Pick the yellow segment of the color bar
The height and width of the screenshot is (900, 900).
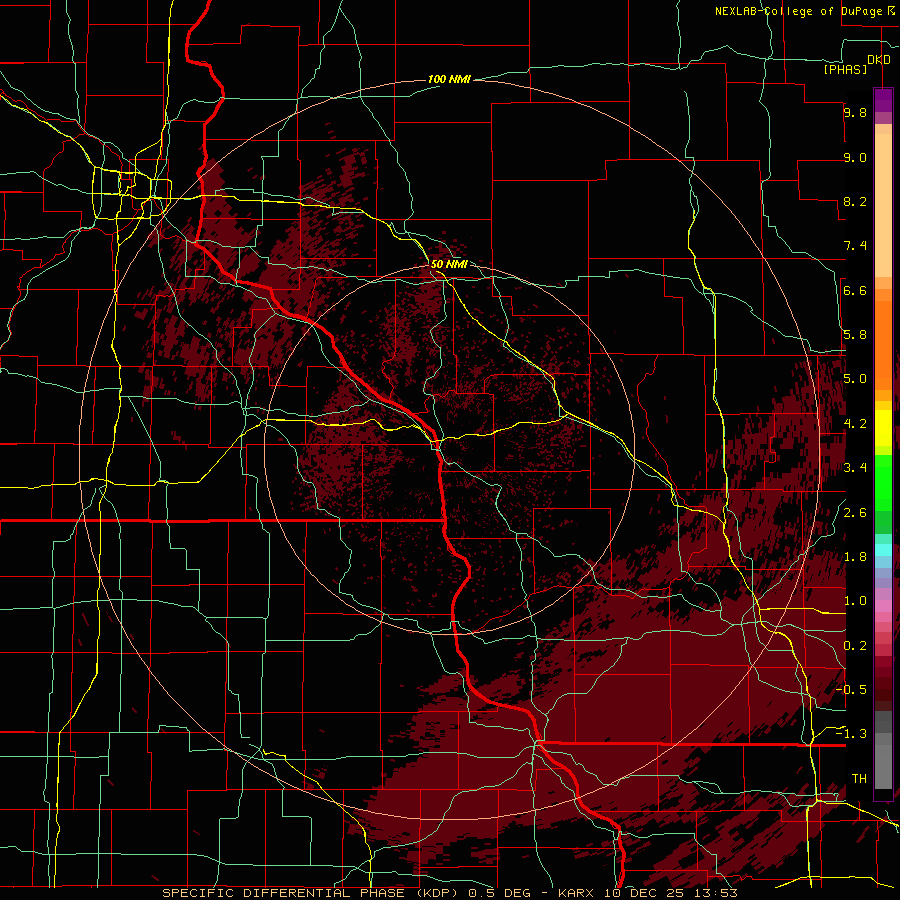(x=883, y=428)
